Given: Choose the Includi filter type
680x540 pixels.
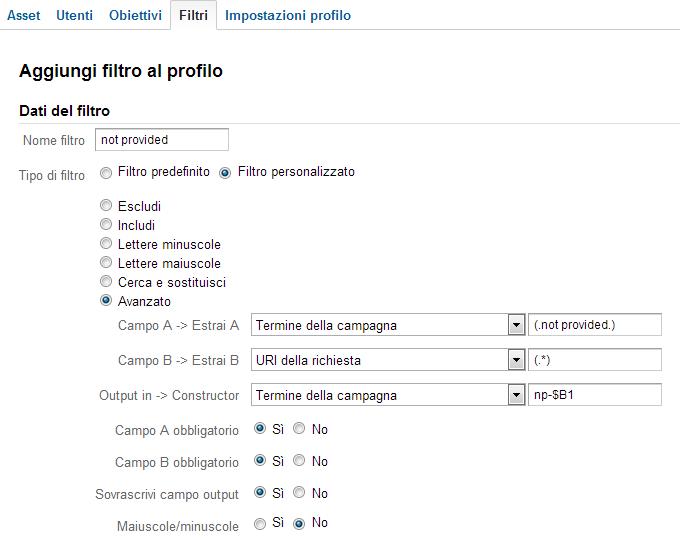Looking at the screenshot, I should [107, 225].
